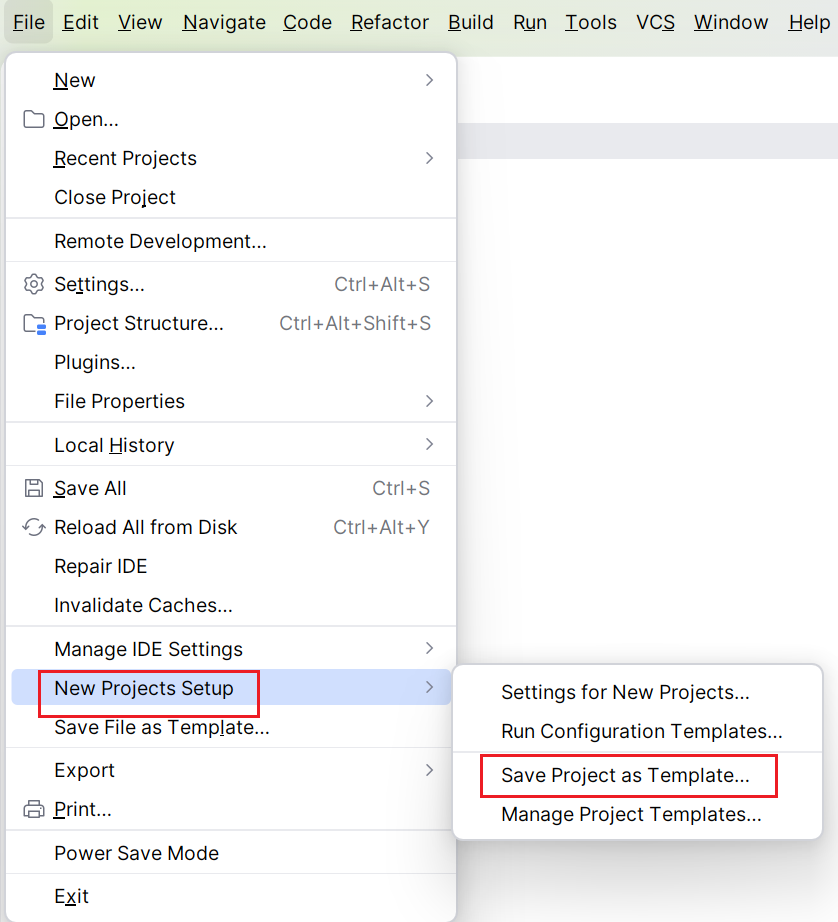Expand the Export submenu chevron
838x922 pixels.
[429, 770]
